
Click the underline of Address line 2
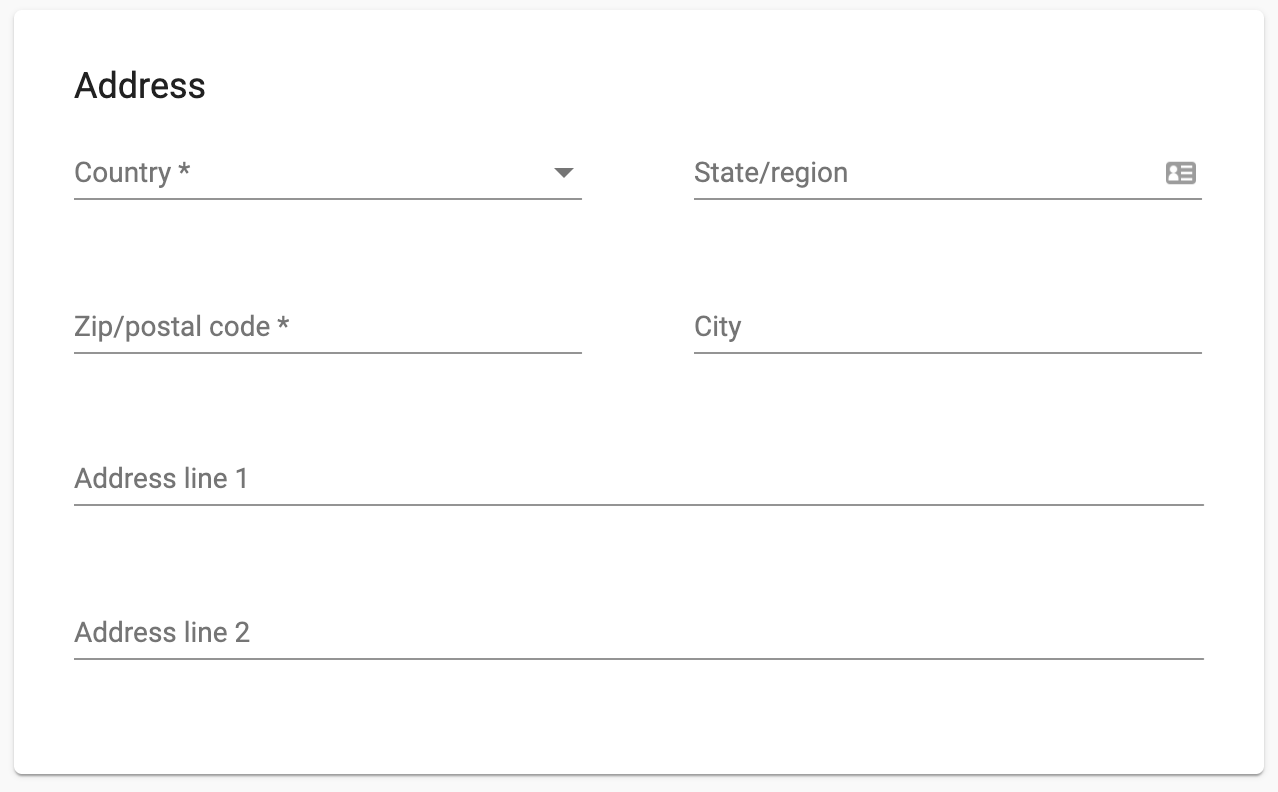(x=639, y=659)
